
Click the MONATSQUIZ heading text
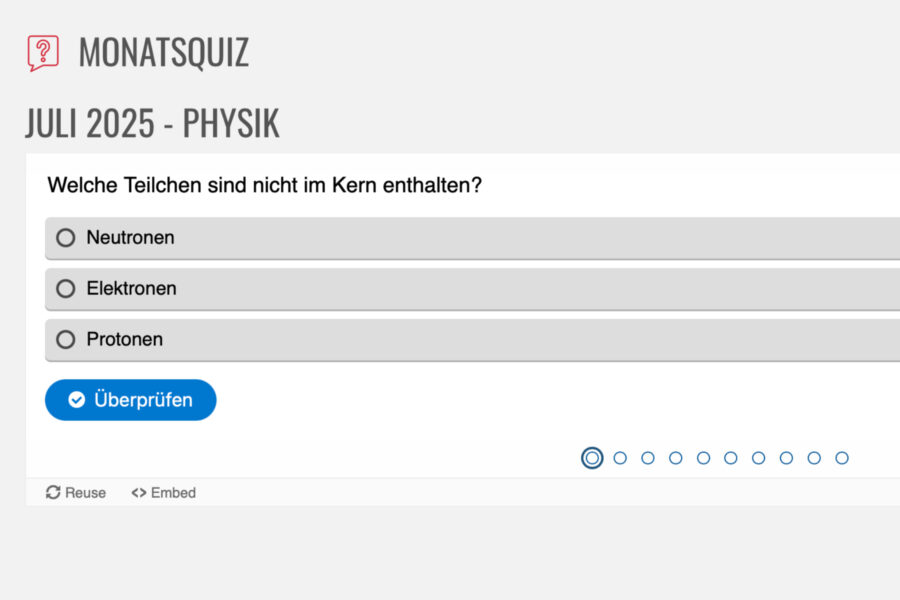163,52
